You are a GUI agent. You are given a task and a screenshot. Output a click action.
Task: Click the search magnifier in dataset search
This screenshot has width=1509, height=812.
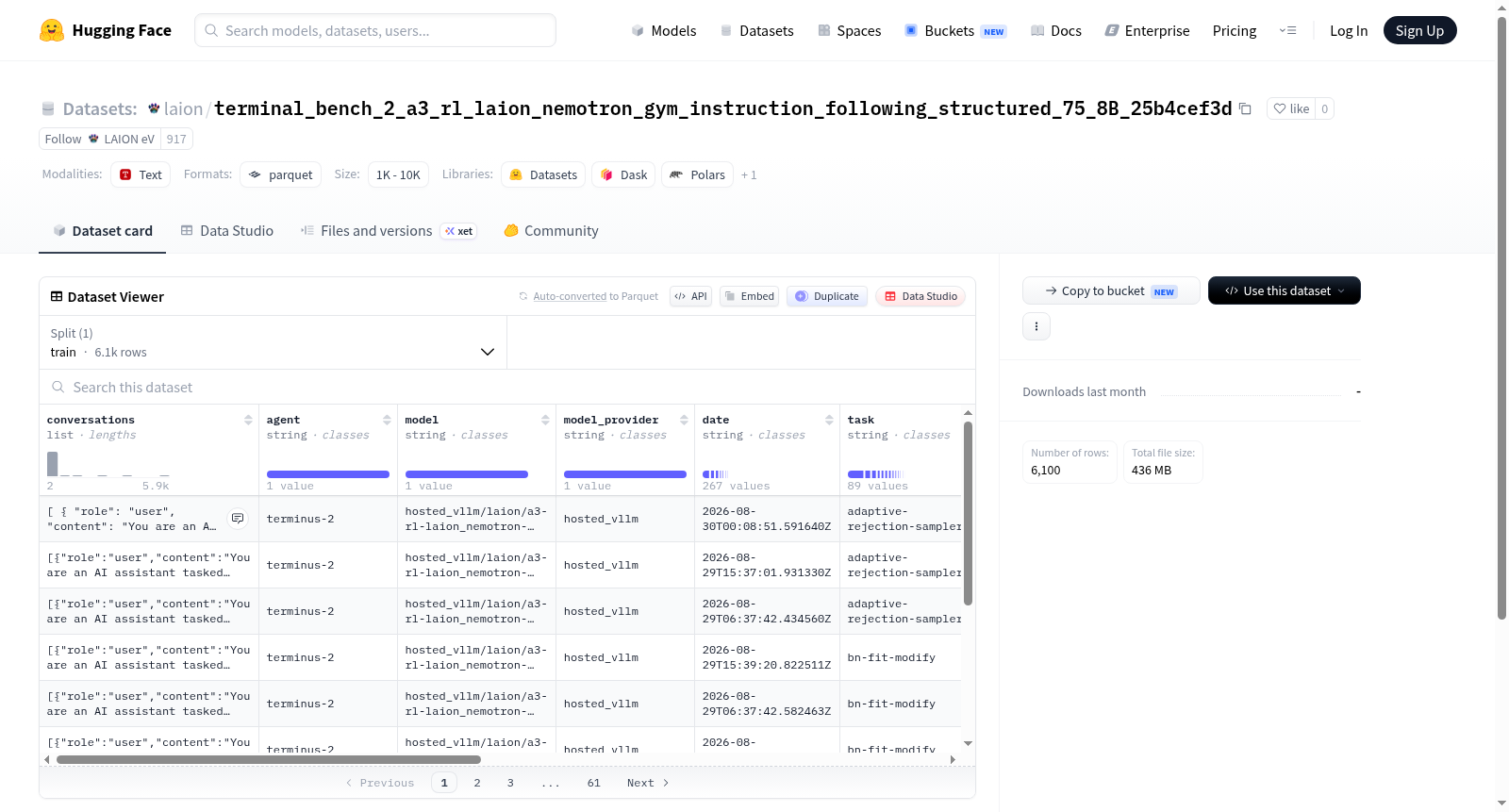tap(58, 387)
